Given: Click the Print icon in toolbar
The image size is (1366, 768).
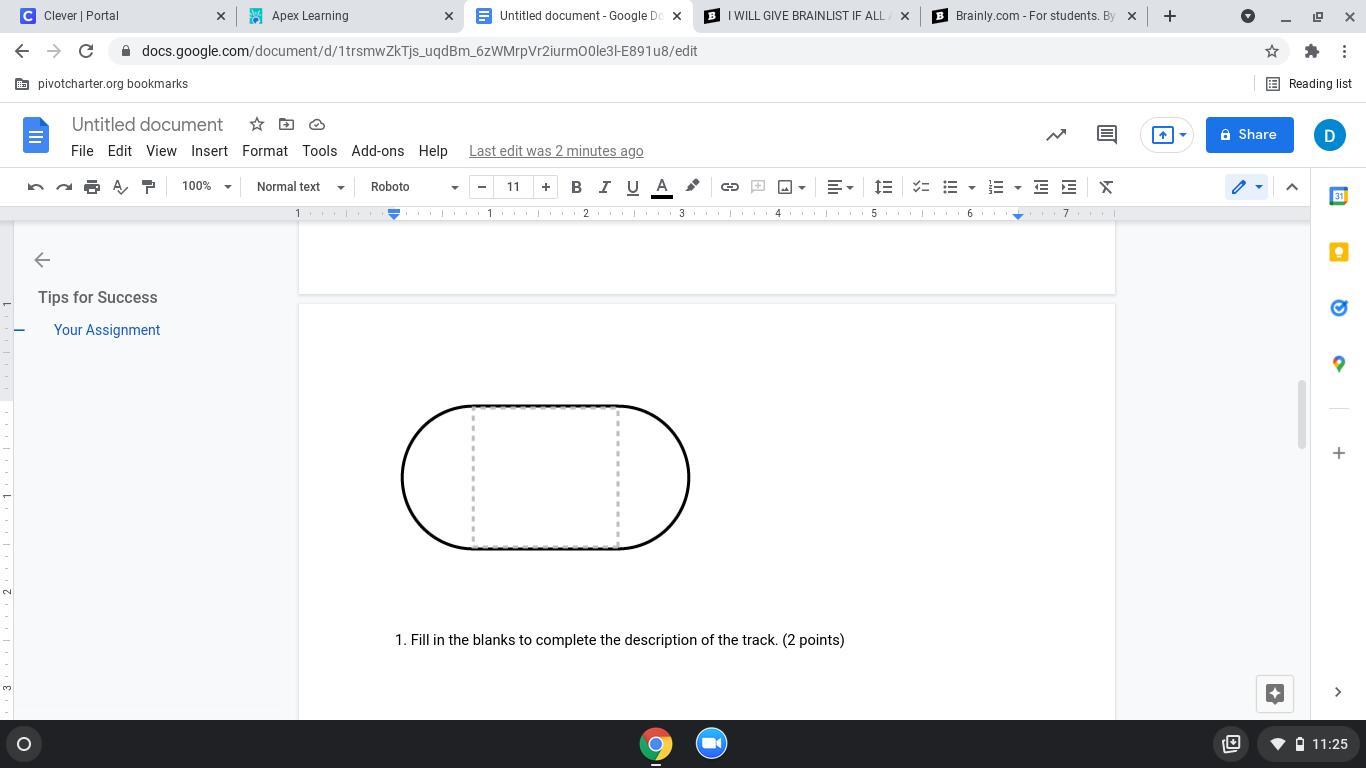Looking at the screenshot, I should click(x=92, y=187).
